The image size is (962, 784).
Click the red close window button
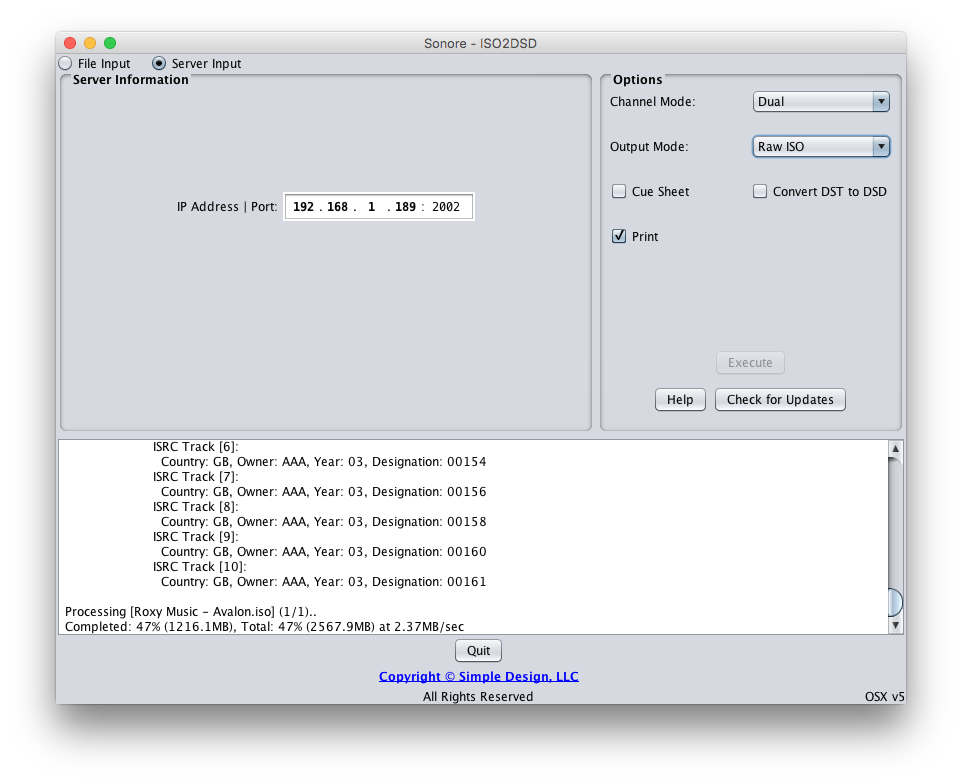click(70, 43)
